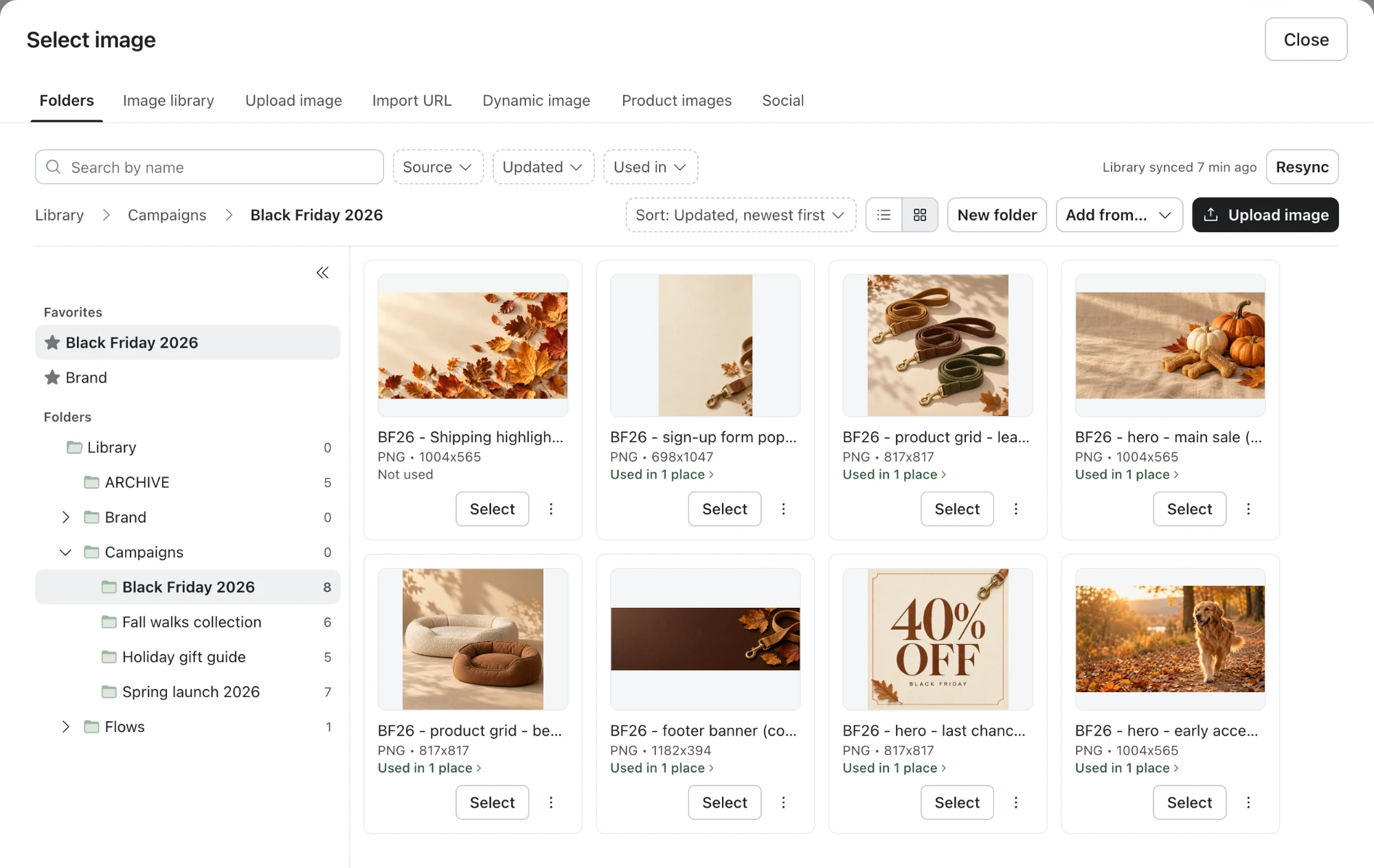Open the Updated filter dropdown
This screenshot has height=868, width=1374.
click(543, 167)
